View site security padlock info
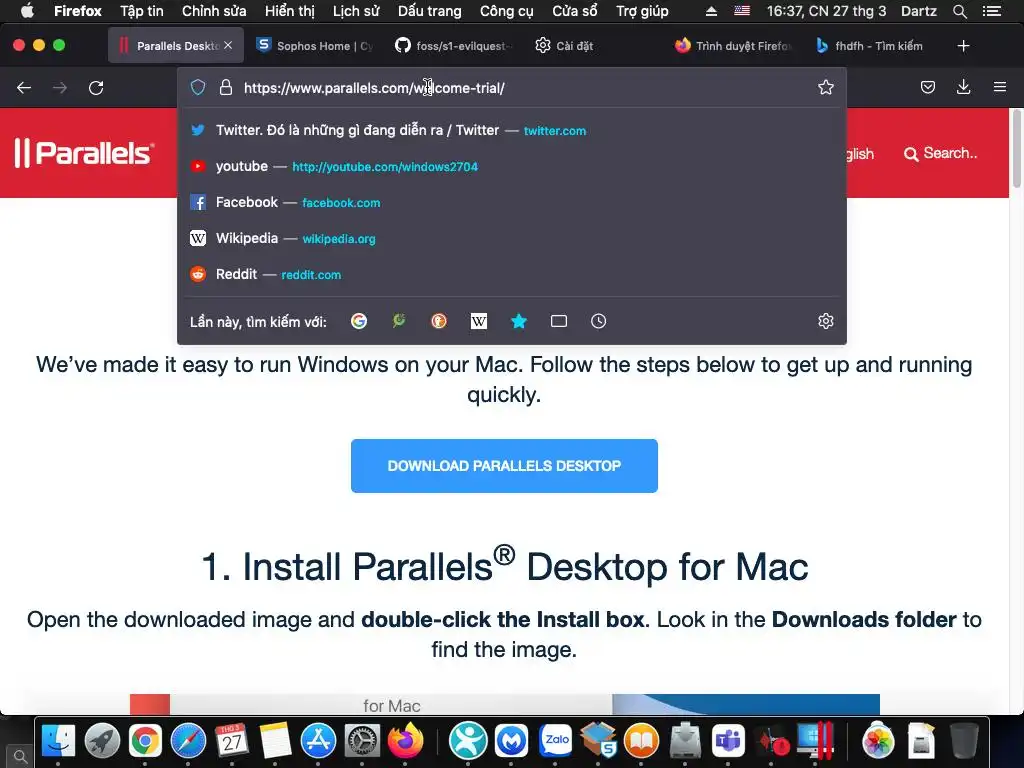 (226, 88)
